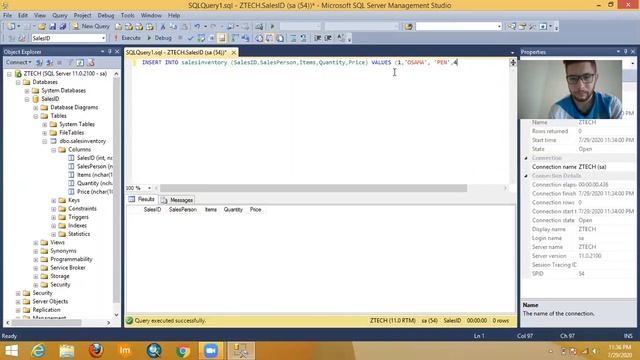Click the Open File folder icon

[x=42, y=27]
